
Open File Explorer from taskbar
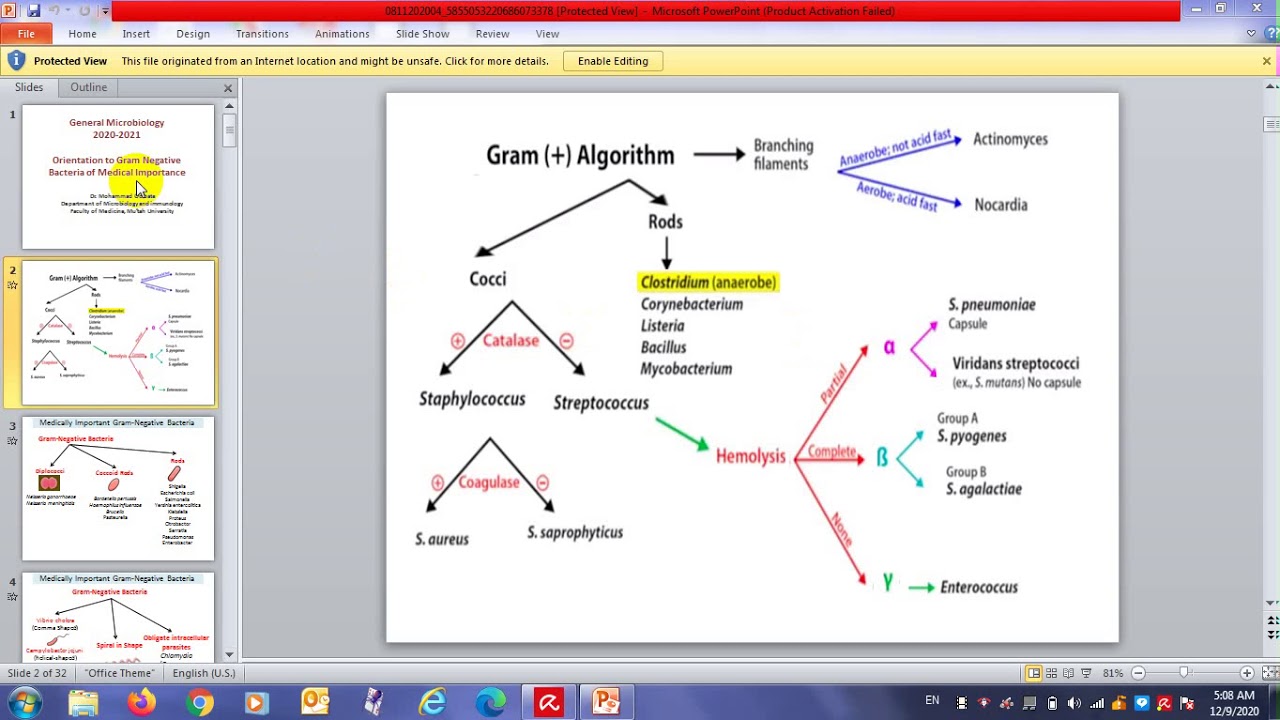(x=83, y=703)
